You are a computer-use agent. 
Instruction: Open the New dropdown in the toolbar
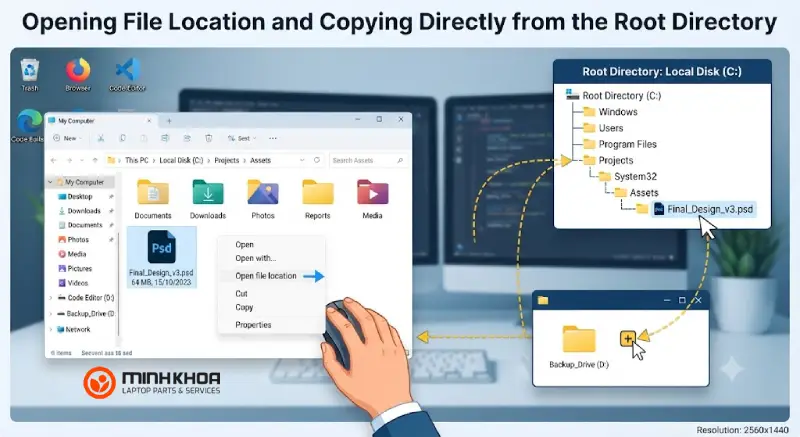click(x=67, y=138)
